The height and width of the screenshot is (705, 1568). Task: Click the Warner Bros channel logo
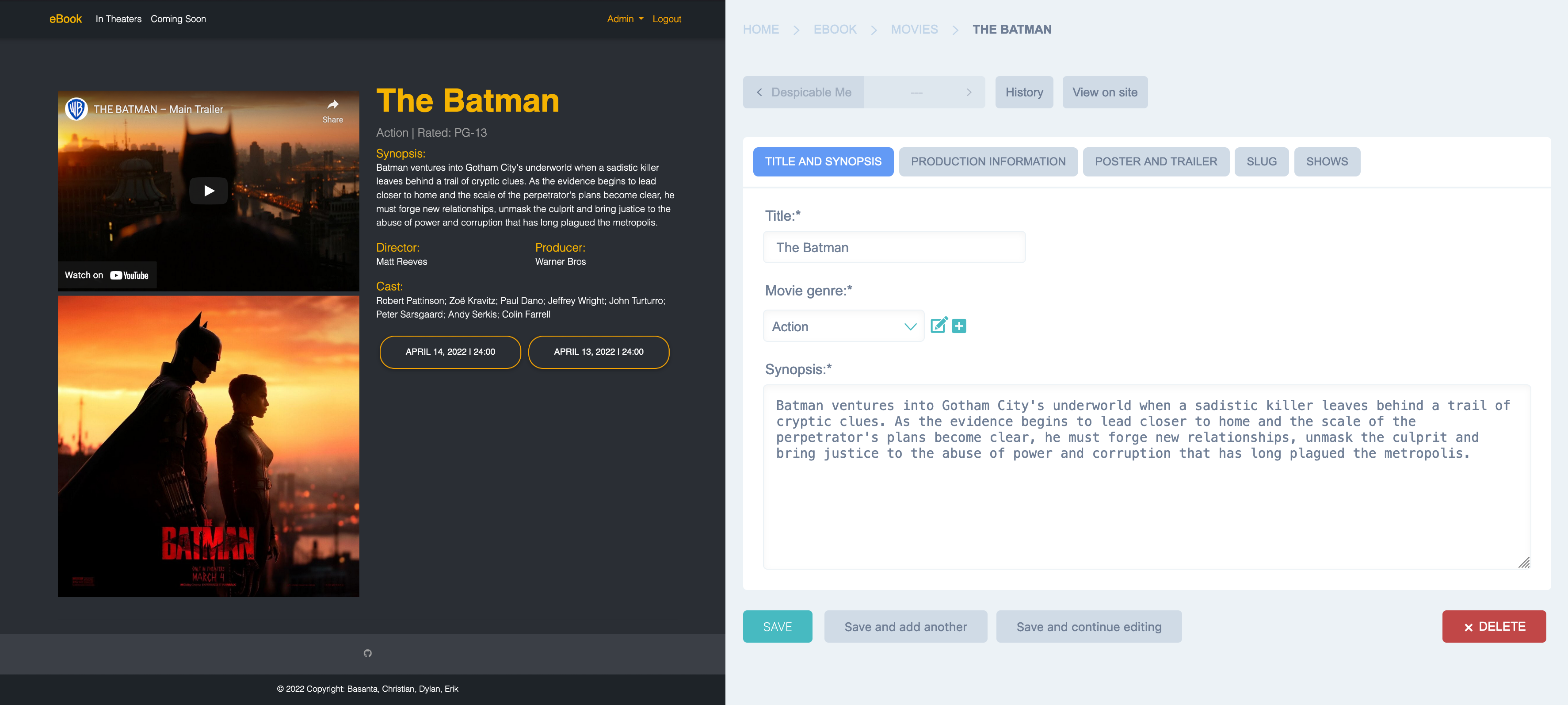tap(76, 109)
